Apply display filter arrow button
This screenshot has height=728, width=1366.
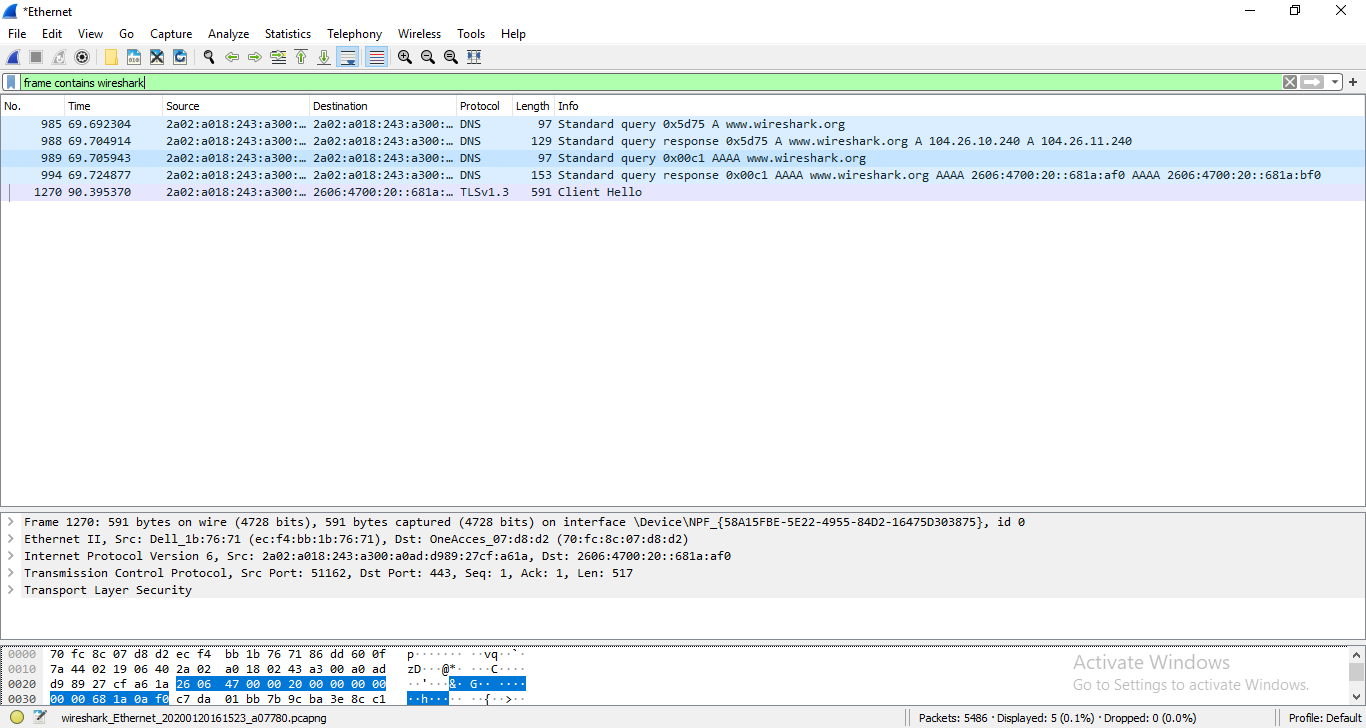(x=1312, y=82)
